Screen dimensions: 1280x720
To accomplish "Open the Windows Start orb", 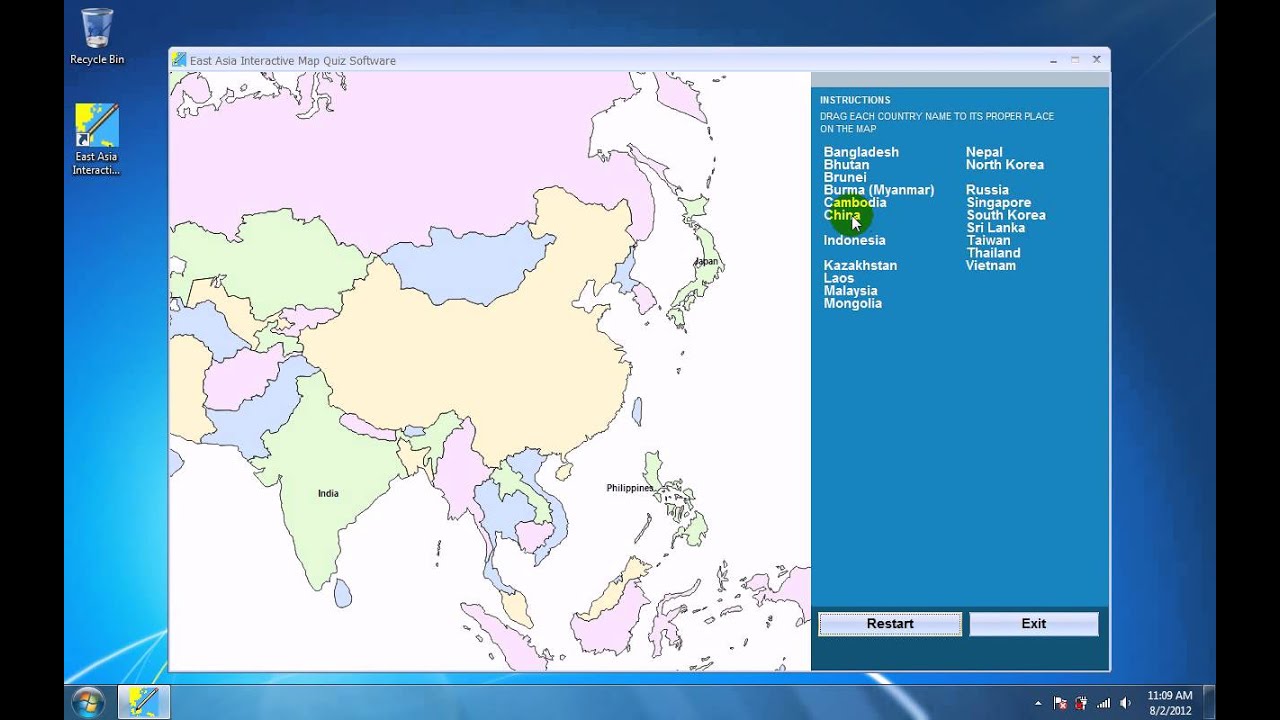I will pos(88,702).
